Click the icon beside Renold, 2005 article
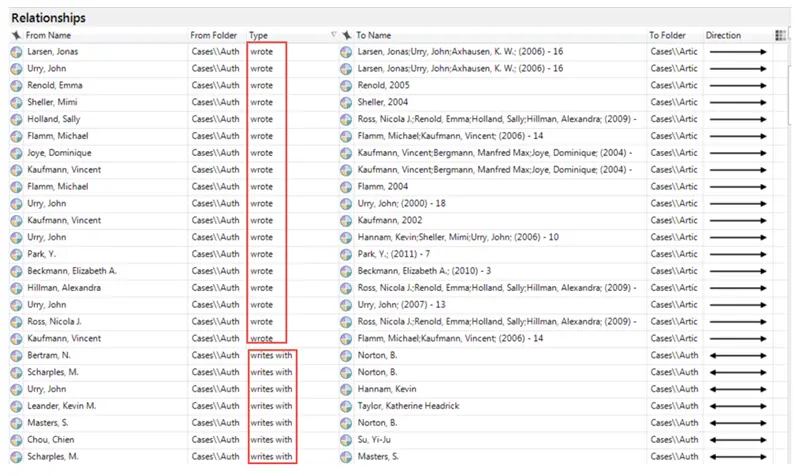Image resolution: width=800 pixels, height=476 pixels. point(346,86)
